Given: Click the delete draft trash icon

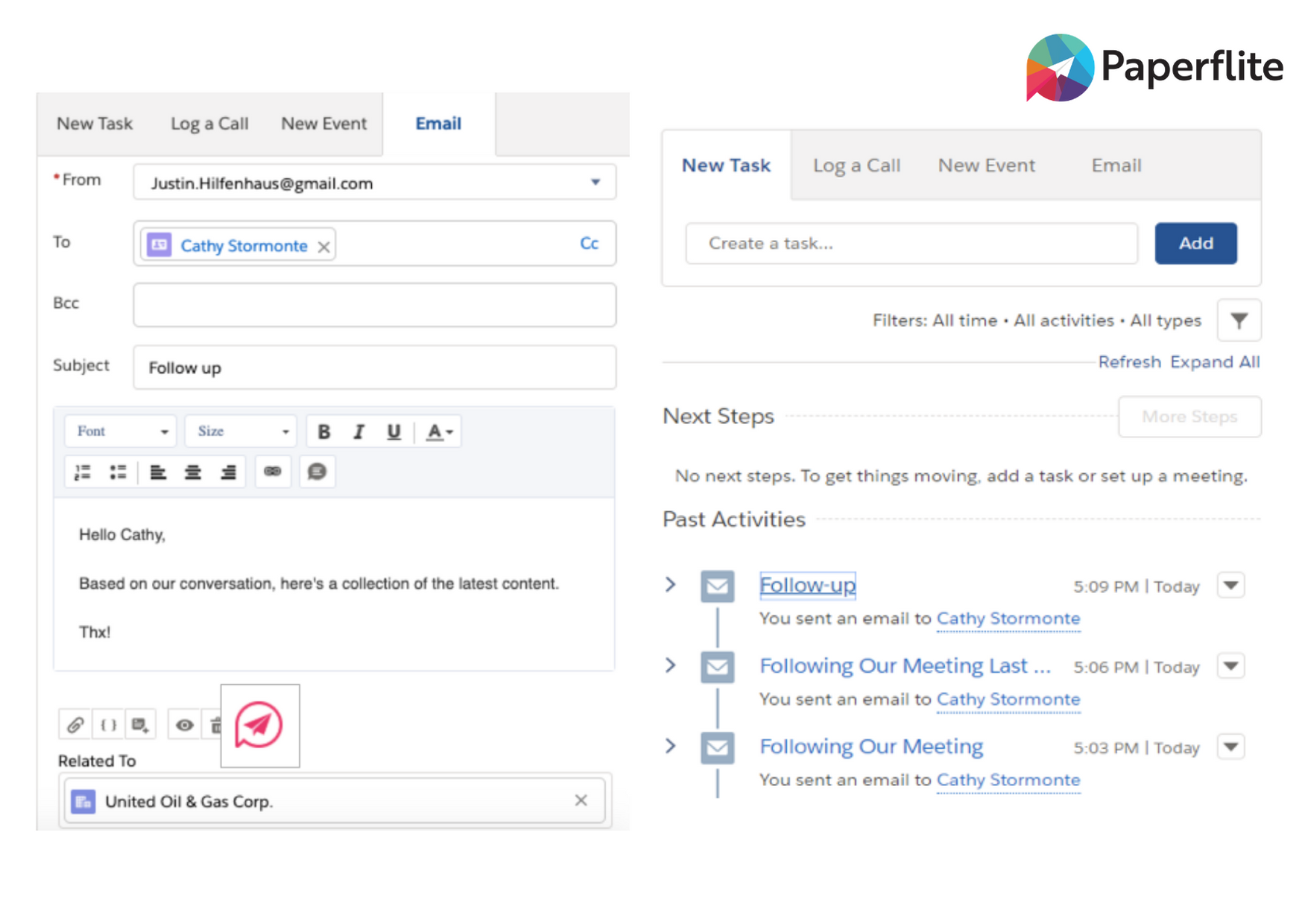Looking at the screenshot, I should pos(217,724).
